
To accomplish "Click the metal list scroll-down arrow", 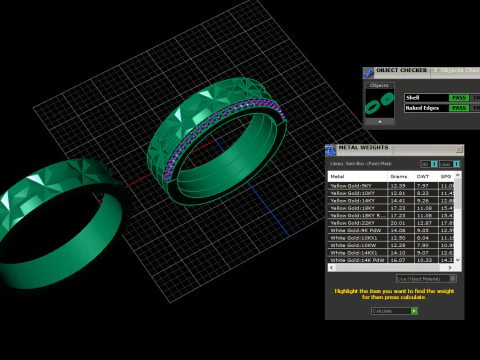I will 458,260.
